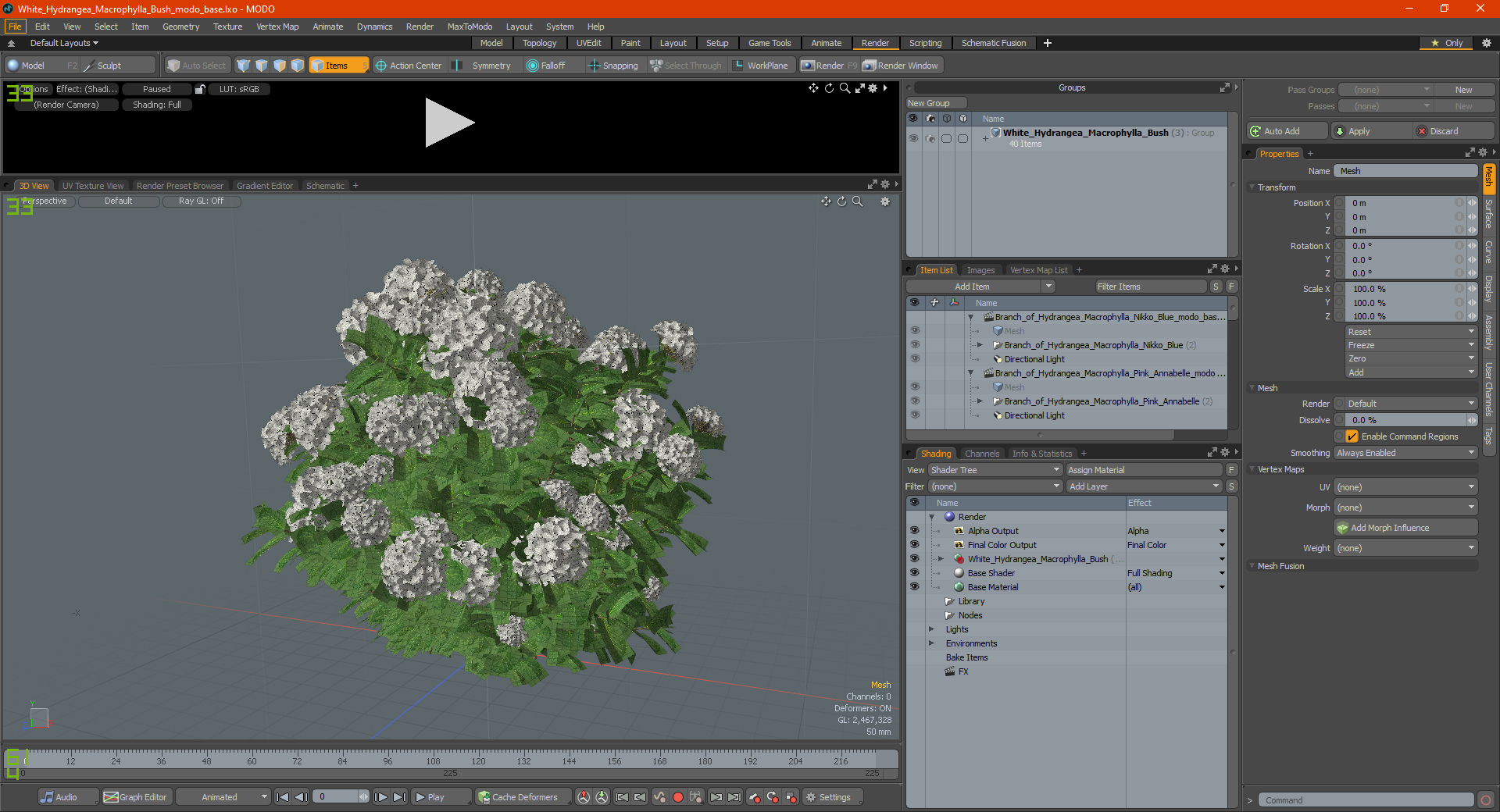Click Auto Add in Pass Groups
Viewport: 1500px width, 812px height.
pyautogui.click(x=1287, y=131)
